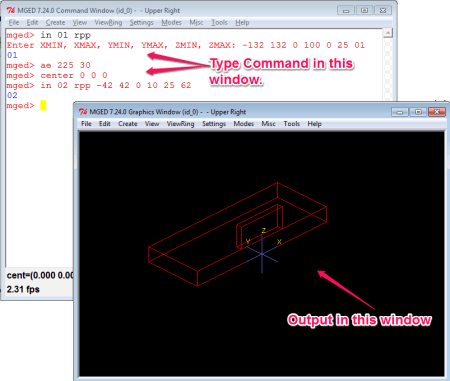This screenshot has height=381, width=450.
Task: Open Settings menu in Graphics Window
Action: tap(214, 124)
